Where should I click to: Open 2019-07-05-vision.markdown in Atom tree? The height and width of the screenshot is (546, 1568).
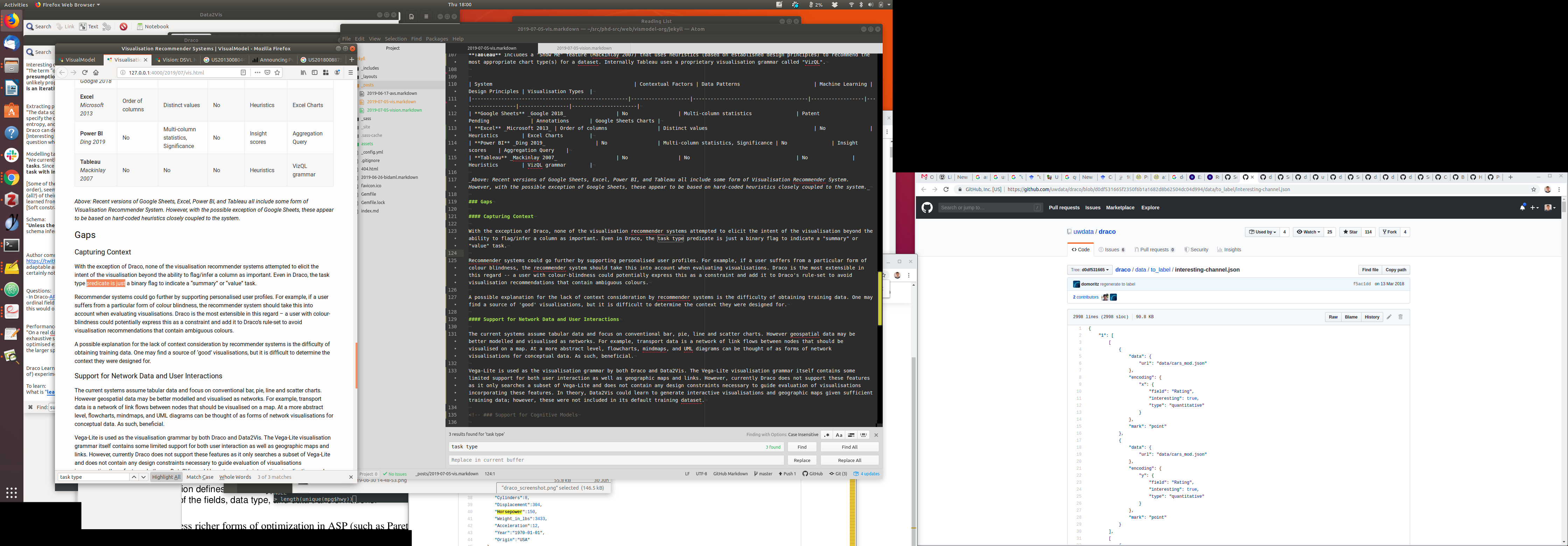coord(394,110)
